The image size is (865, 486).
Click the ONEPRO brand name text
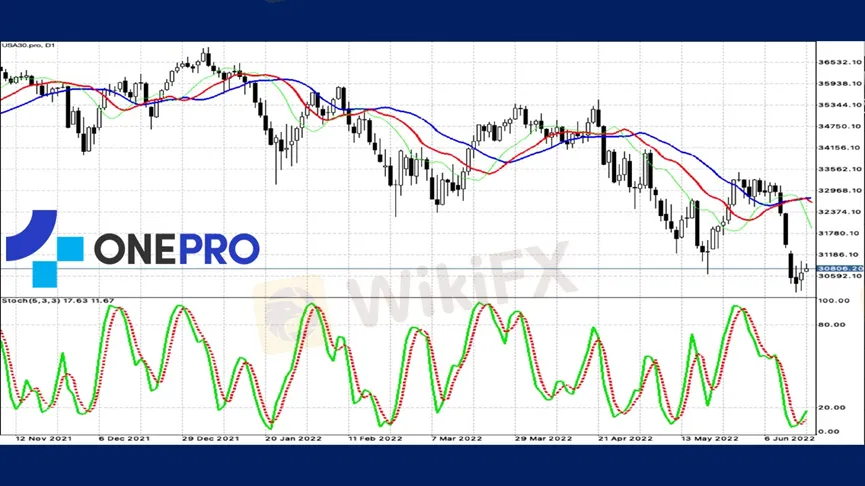176,249
